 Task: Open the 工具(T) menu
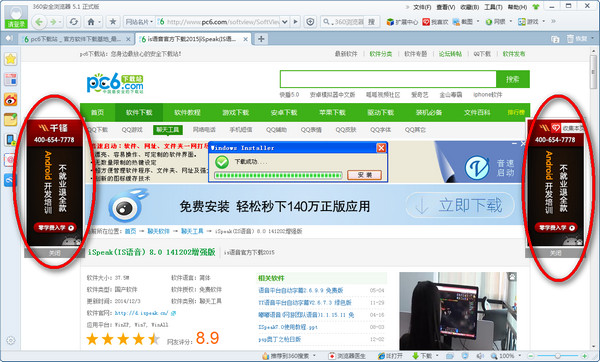point(493,7)
